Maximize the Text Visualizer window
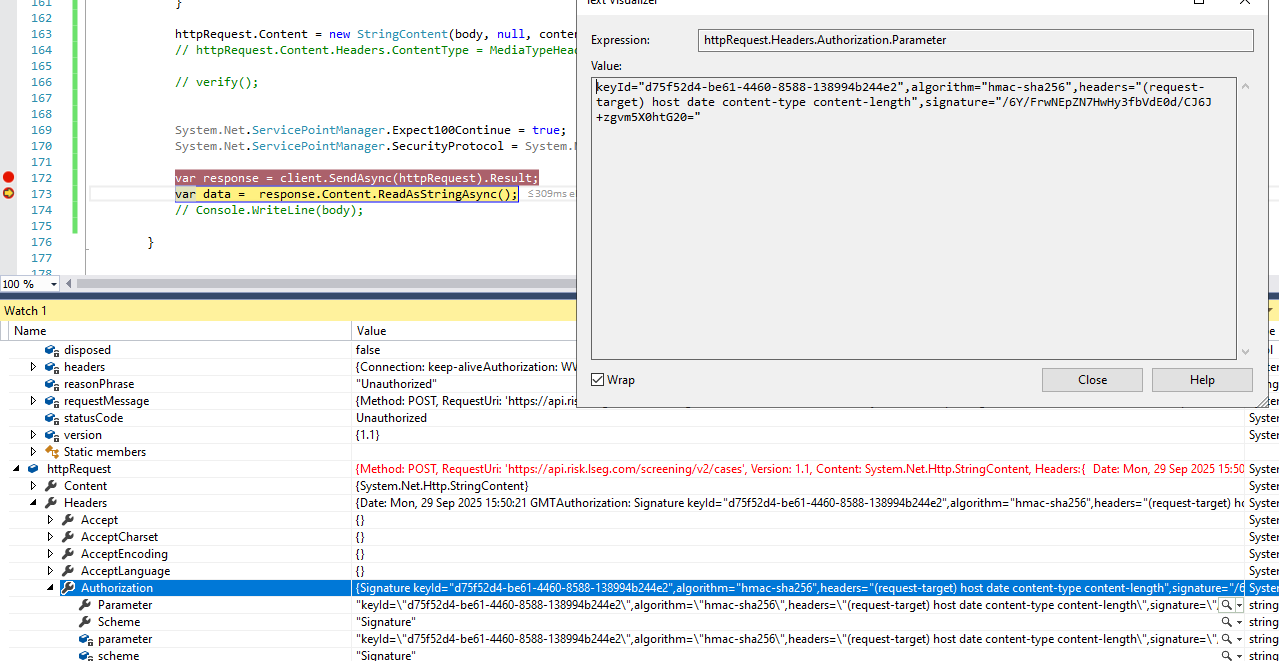 point(1199,3)
